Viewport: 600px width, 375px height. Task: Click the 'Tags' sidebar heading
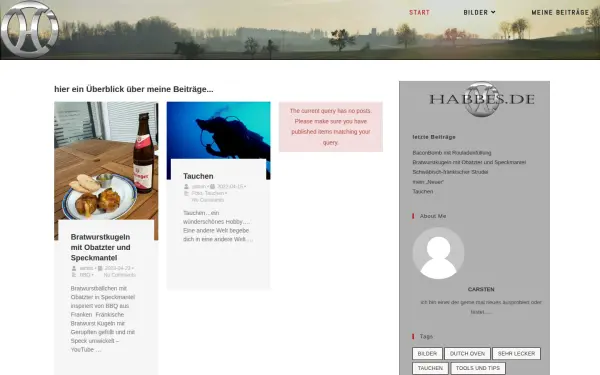click(x=426, y=336)
